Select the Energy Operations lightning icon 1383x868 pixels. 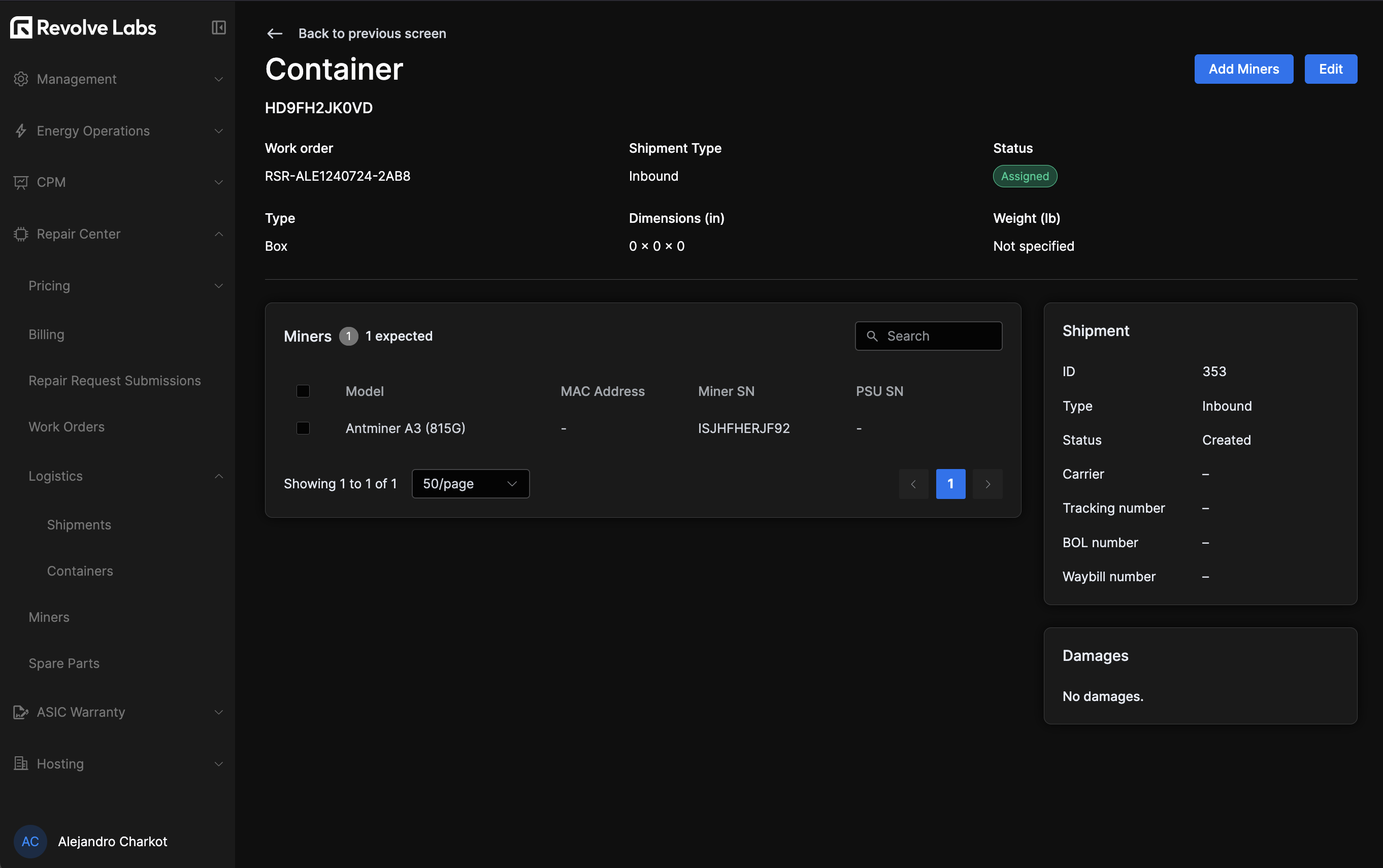(x=21, y=131)
